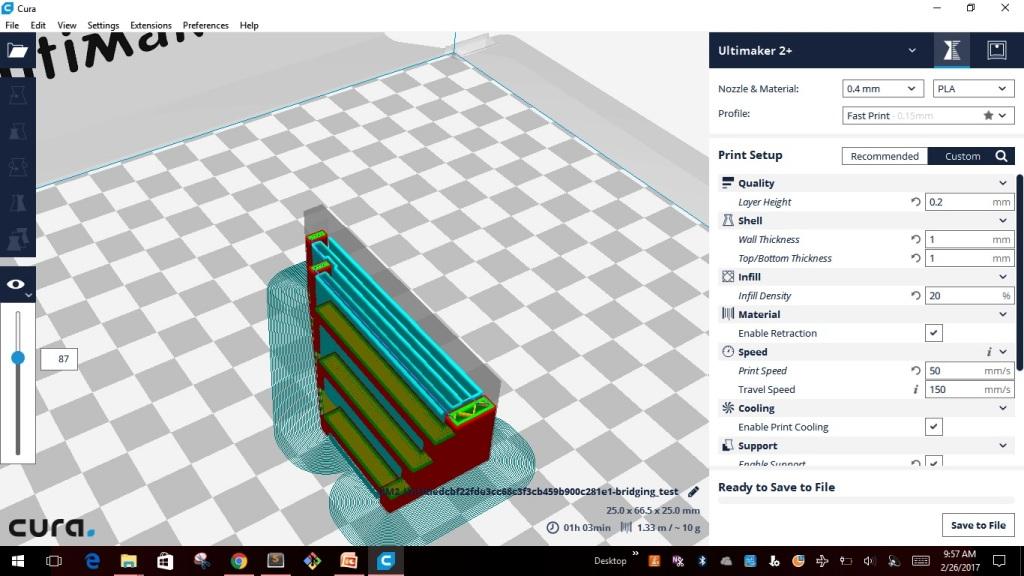Reset Infill Density with the revert arrow
The width and height of the screenshot is (1024, 576).
point(916,296)
